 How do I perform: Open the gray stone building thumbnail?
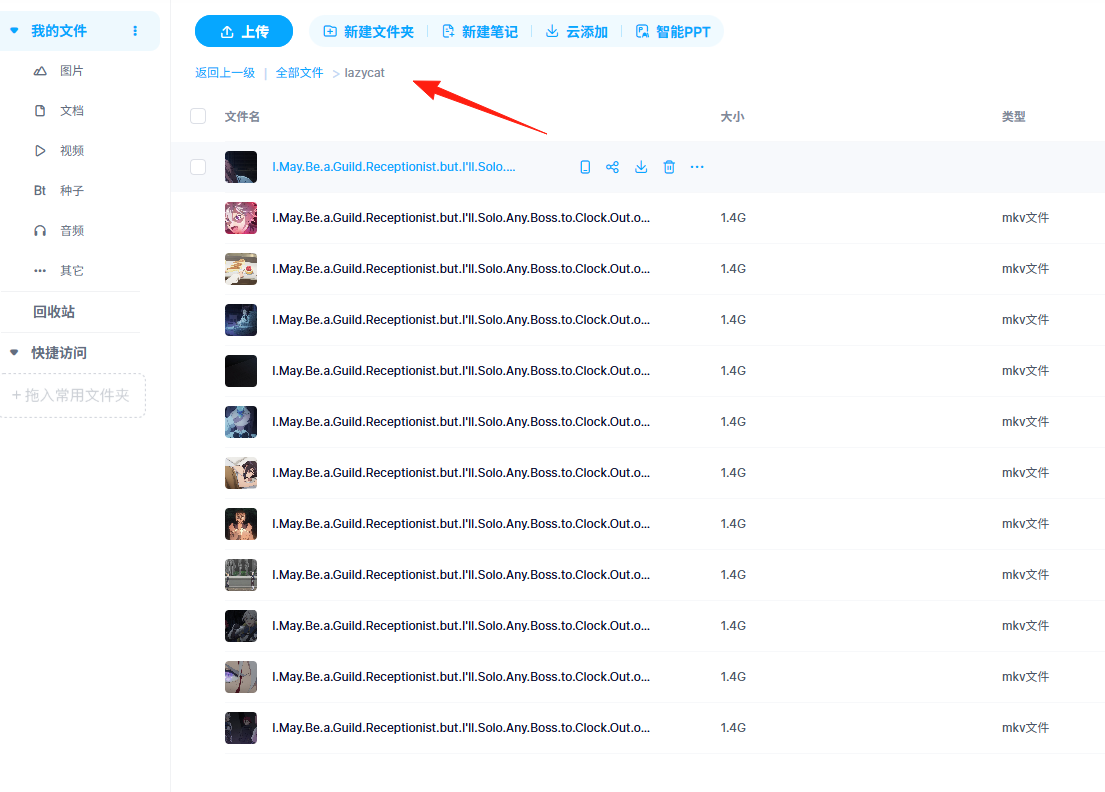click(x=241, y=575)
